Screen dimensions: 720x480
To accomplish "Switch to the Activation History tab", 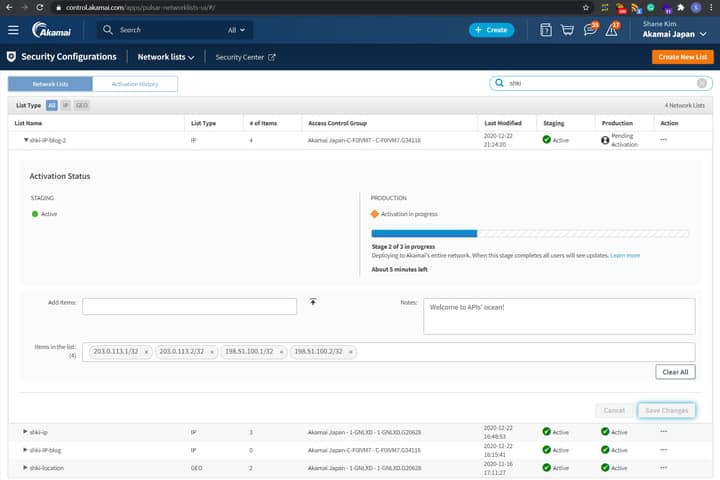I will coord(134,84).
